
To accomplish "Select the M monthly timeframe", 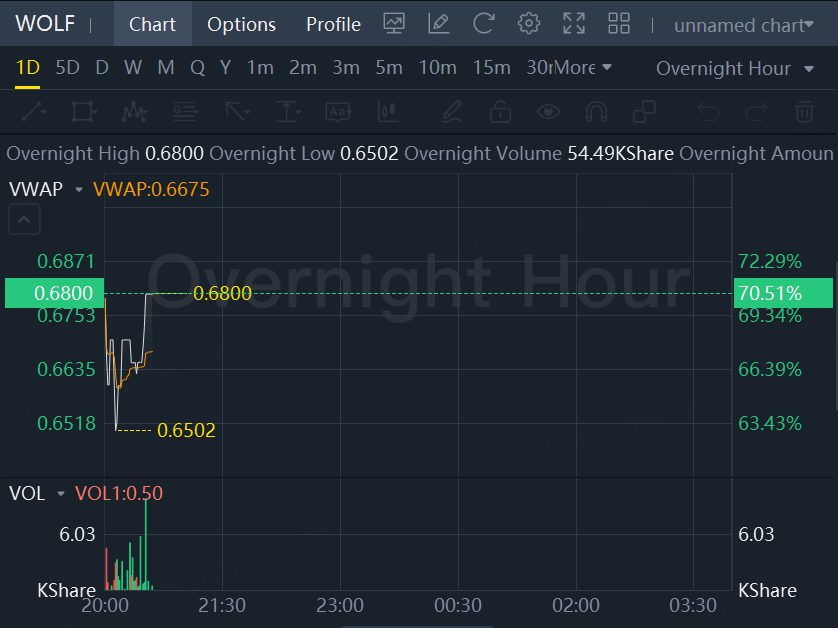I will [166, 68].
